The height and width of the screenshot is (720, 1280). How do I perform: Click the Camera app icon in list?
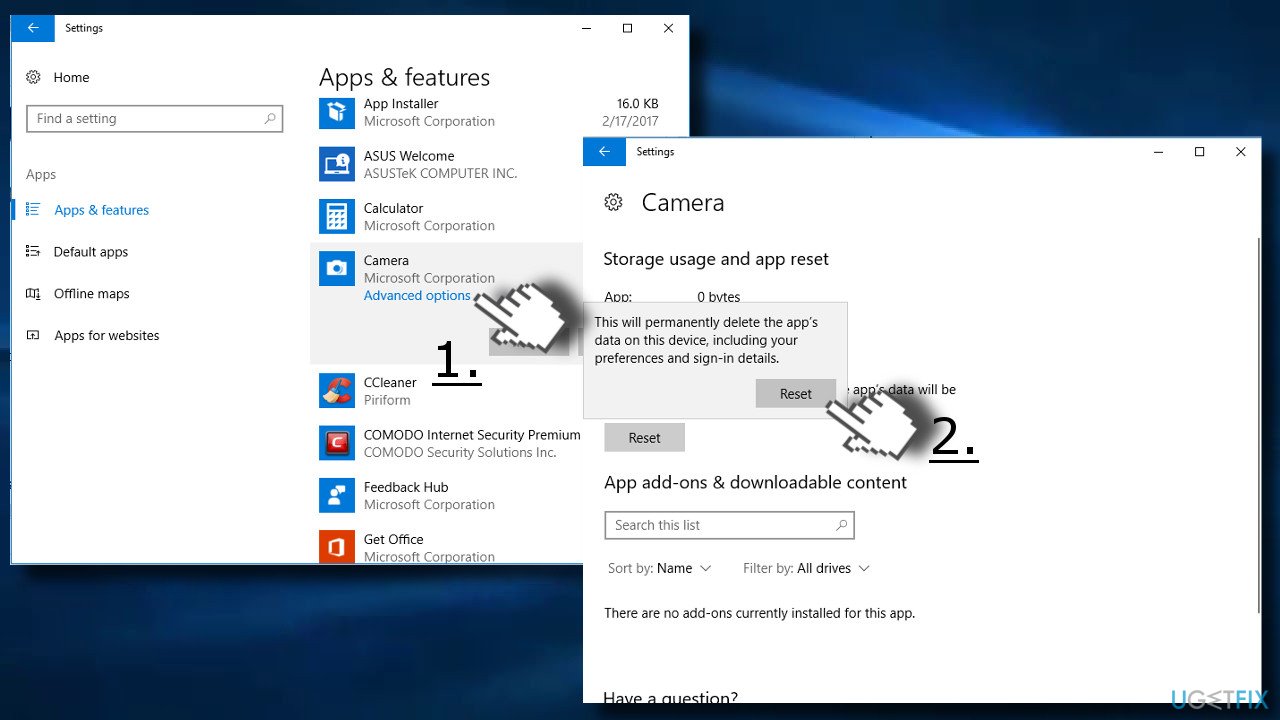click(337, 268)
